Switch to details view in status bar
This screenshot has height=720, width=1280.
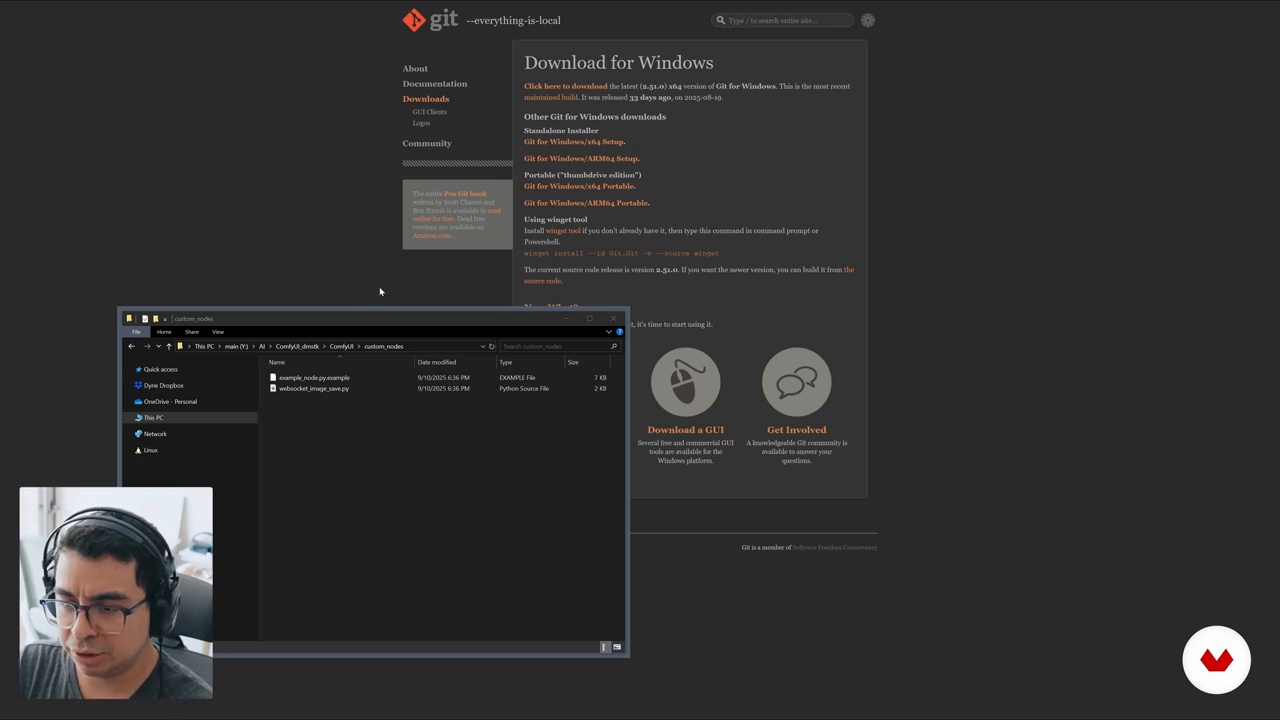604,647
